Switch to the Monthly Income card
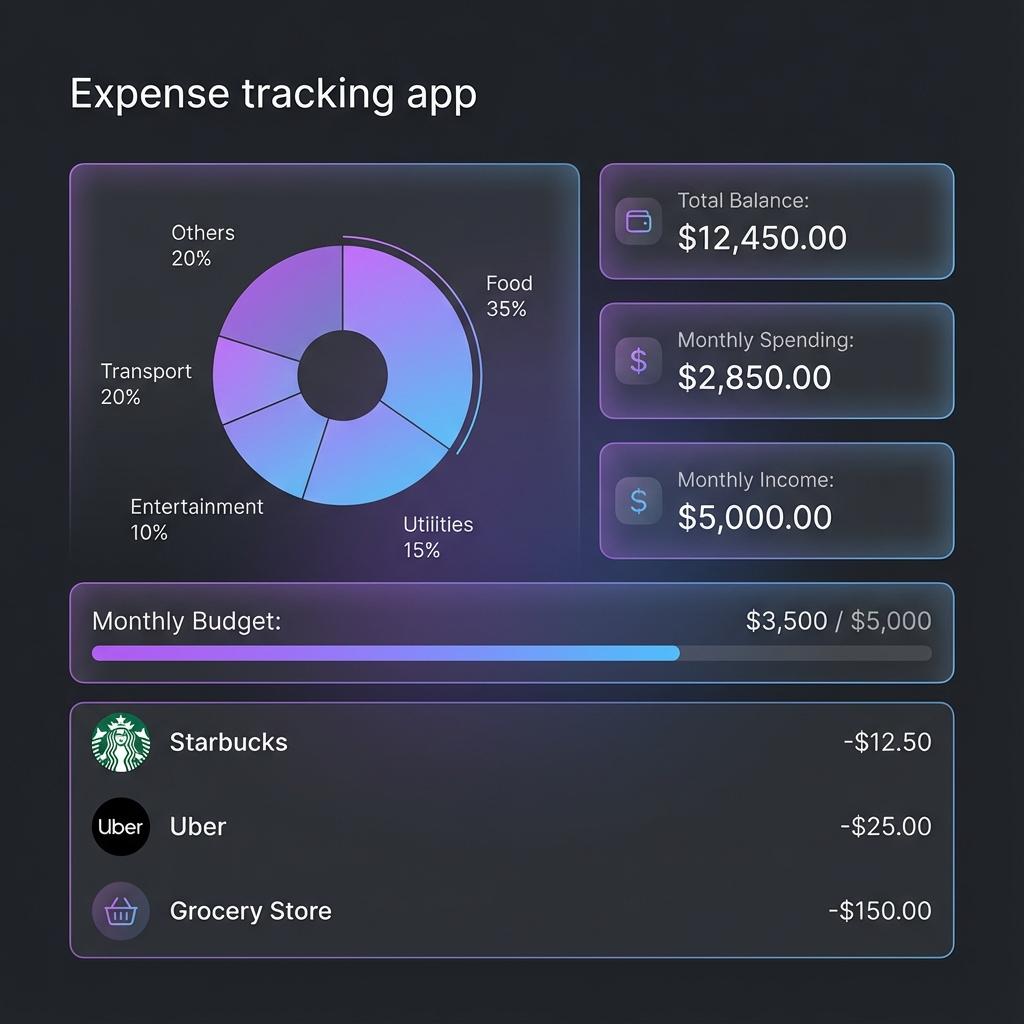1024x1024 pixels. pyautogui.click(x=777, y=500)
